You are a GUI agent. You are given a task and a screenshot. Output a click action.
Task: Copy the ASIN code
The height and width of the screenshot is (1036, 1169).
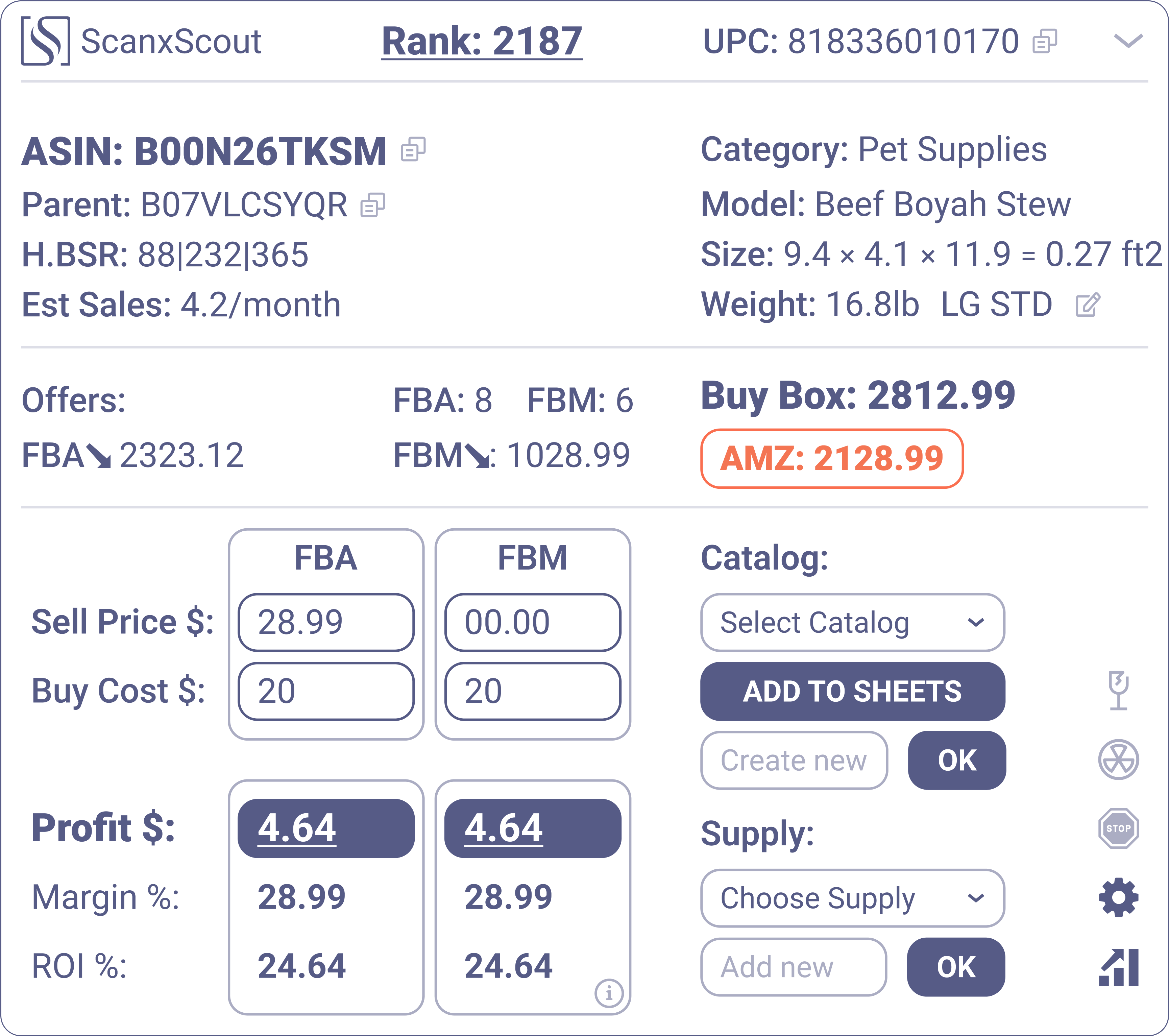413,150
